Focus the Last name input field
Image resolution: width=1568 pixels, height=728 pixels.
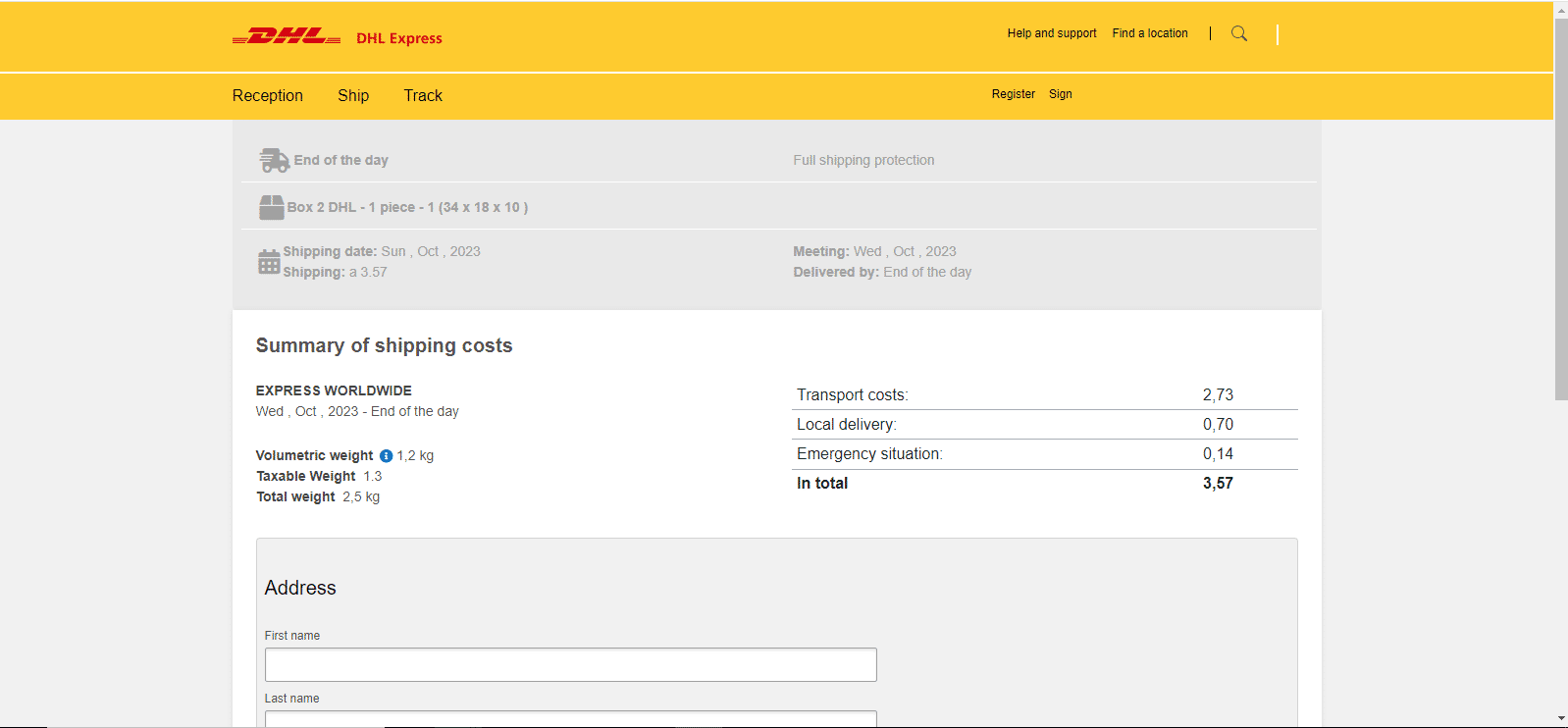570,719
